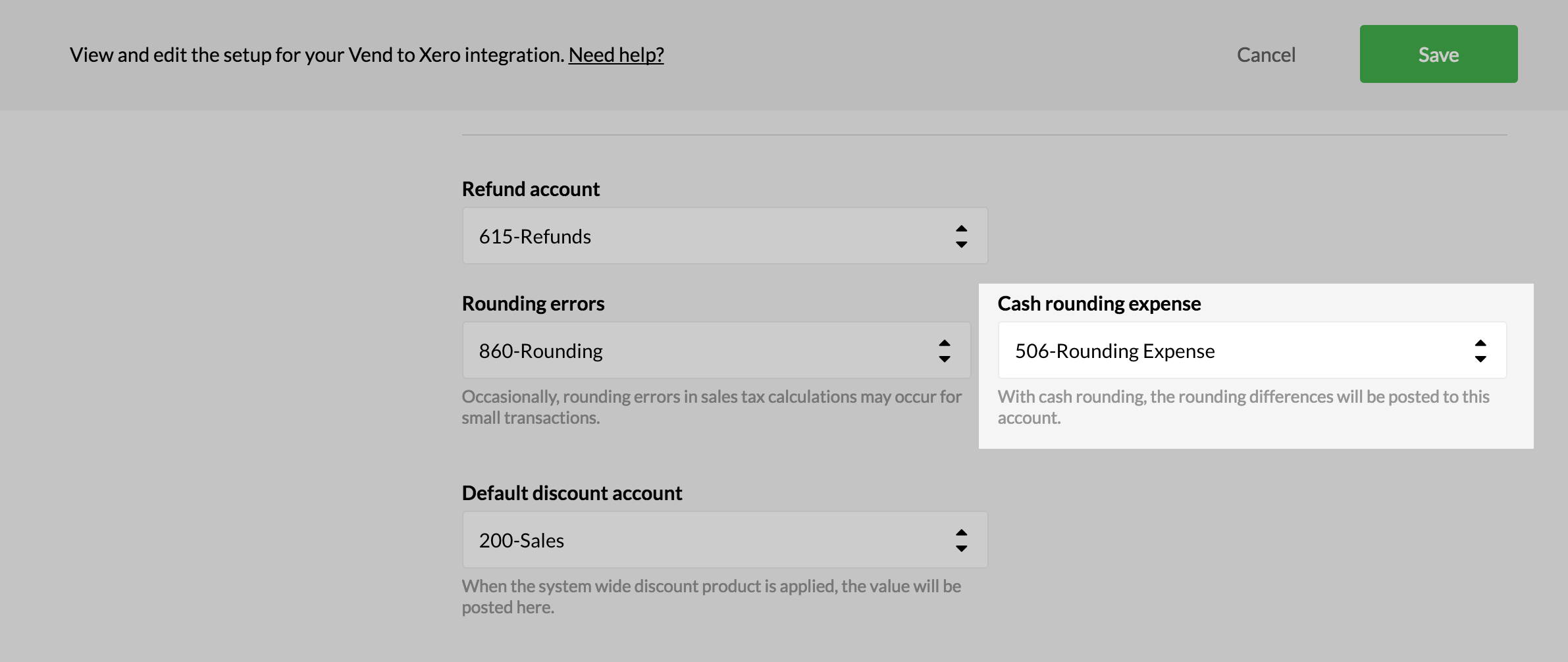Click the Default discount account label
1568x662 pixels.
point(571,493)
